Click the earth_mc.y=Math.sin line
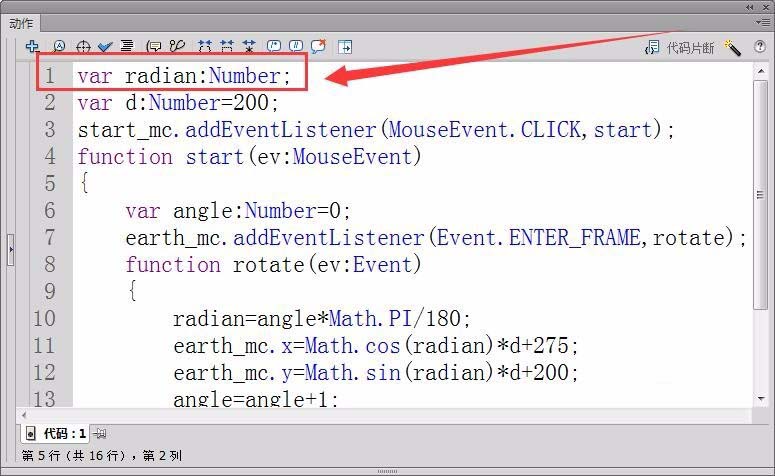This screenshot has width=775, height=476. point(376,372)
